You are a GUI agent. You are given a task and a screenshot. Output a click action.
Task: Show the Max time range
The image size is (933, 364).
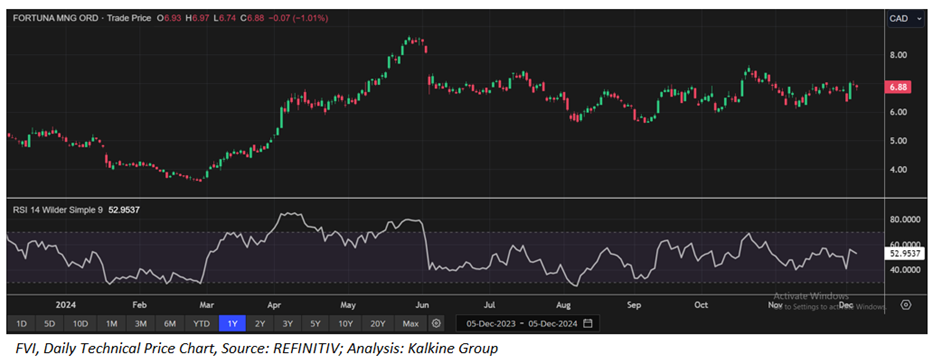(x=411, y=324)
